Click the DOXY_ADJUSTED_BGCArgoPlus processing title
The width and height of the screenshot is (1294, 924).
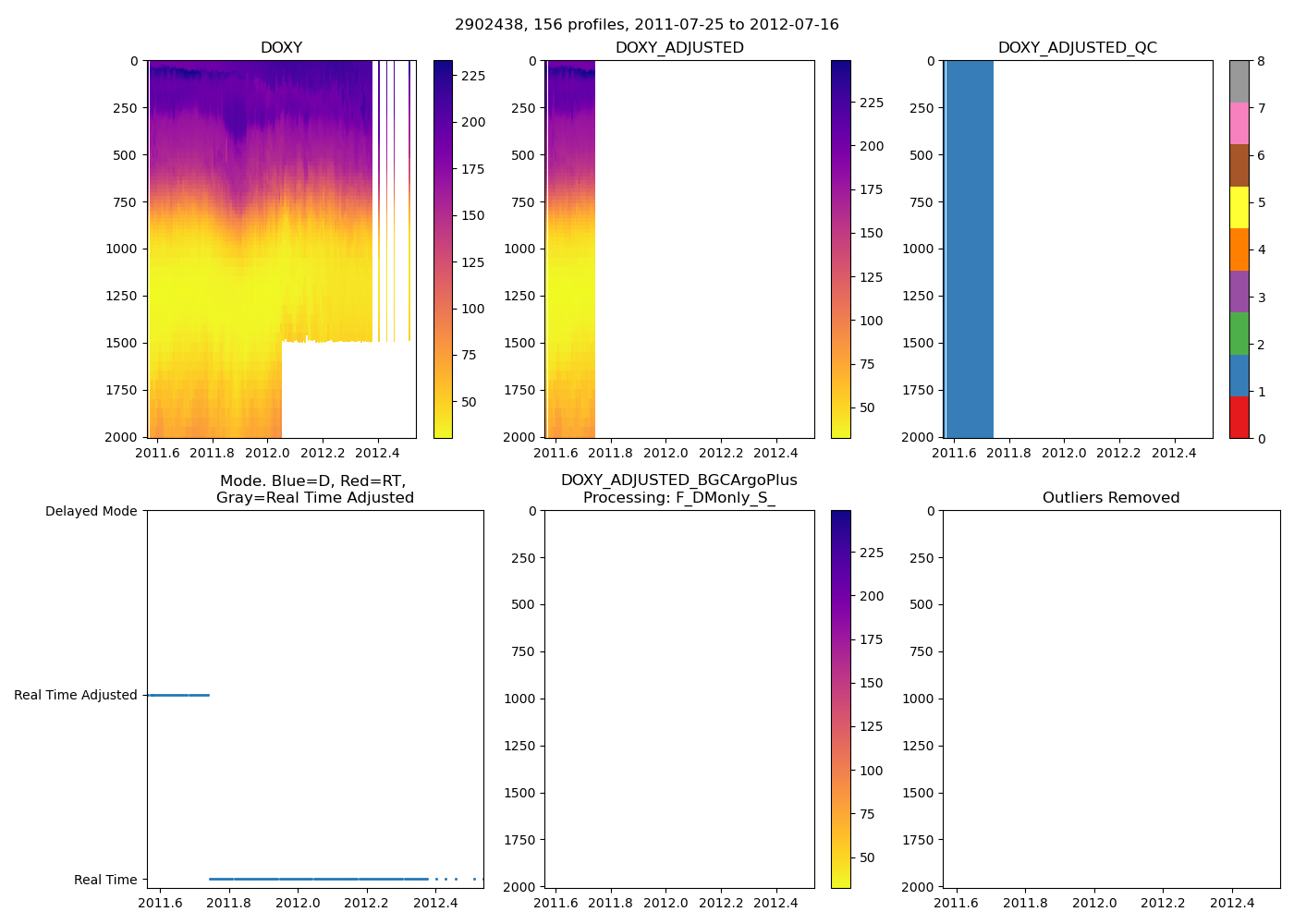(678, 489)
